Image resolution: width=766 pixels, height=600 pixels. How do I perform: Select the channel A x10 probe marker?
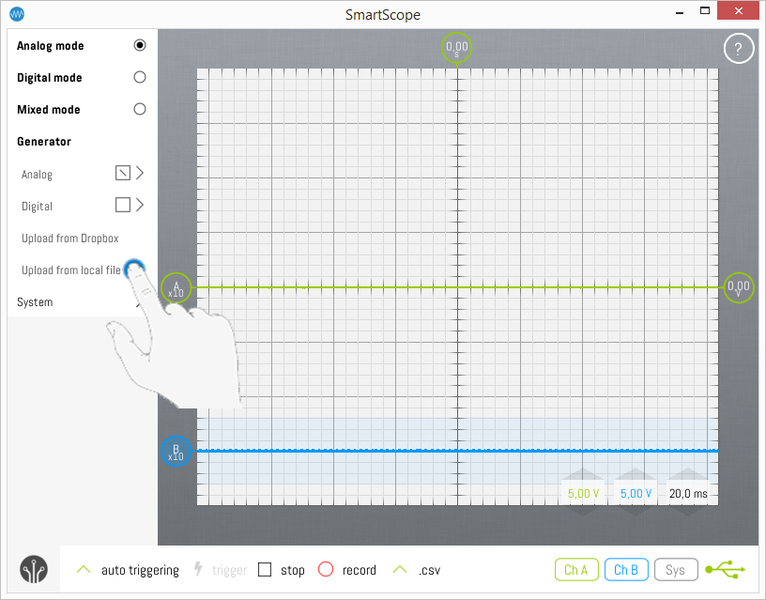176,288
